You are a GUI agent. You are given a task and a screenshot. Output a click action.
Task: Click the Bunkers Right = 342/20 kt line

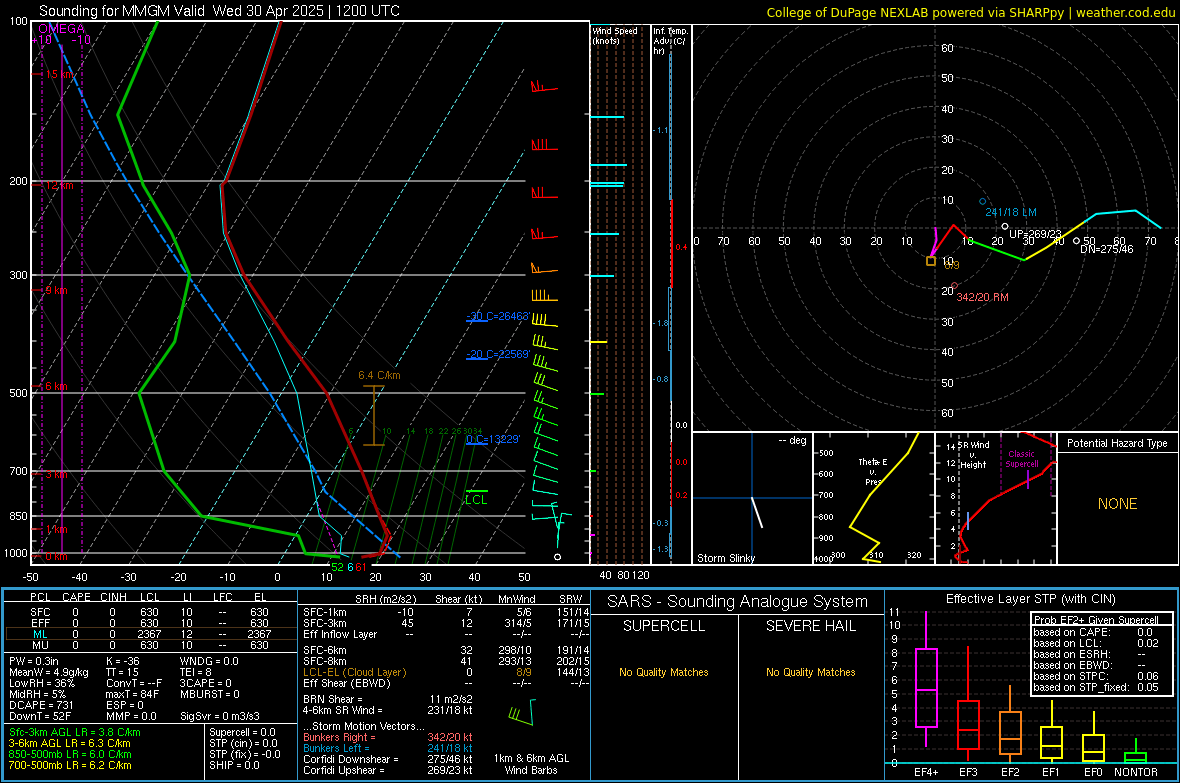pos(388,737)
